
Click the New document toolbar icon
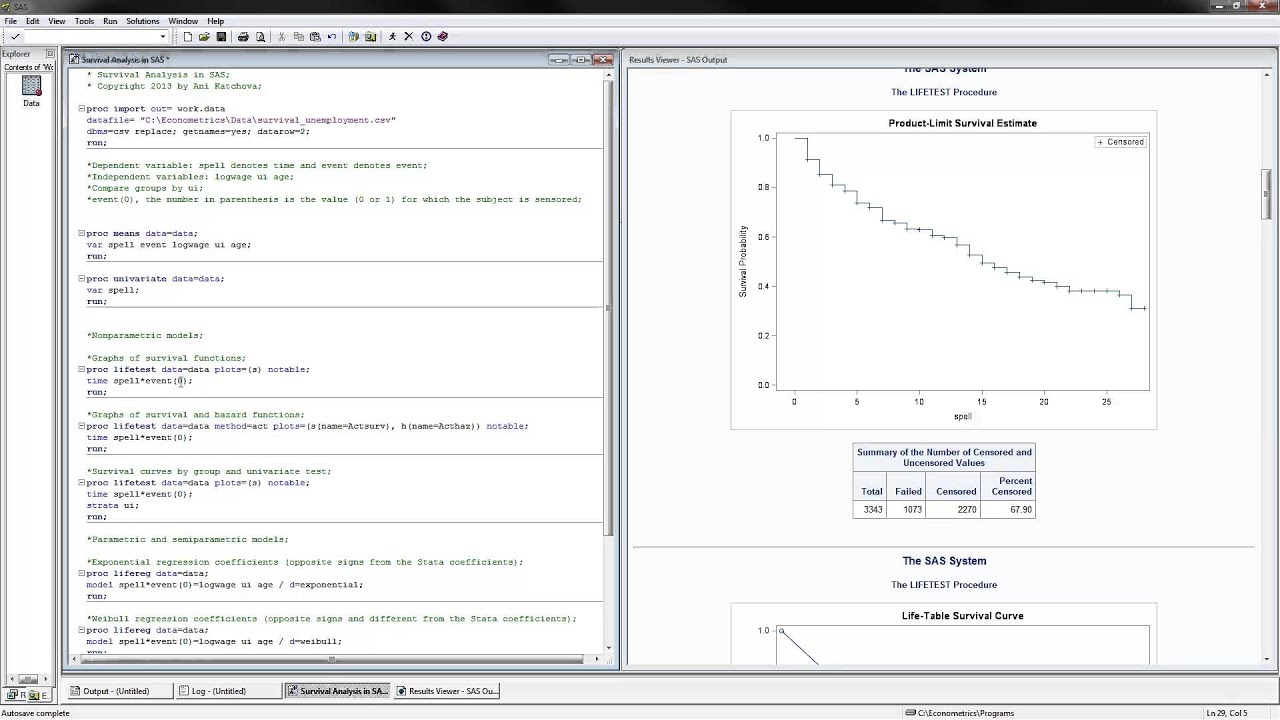(187, 37)
